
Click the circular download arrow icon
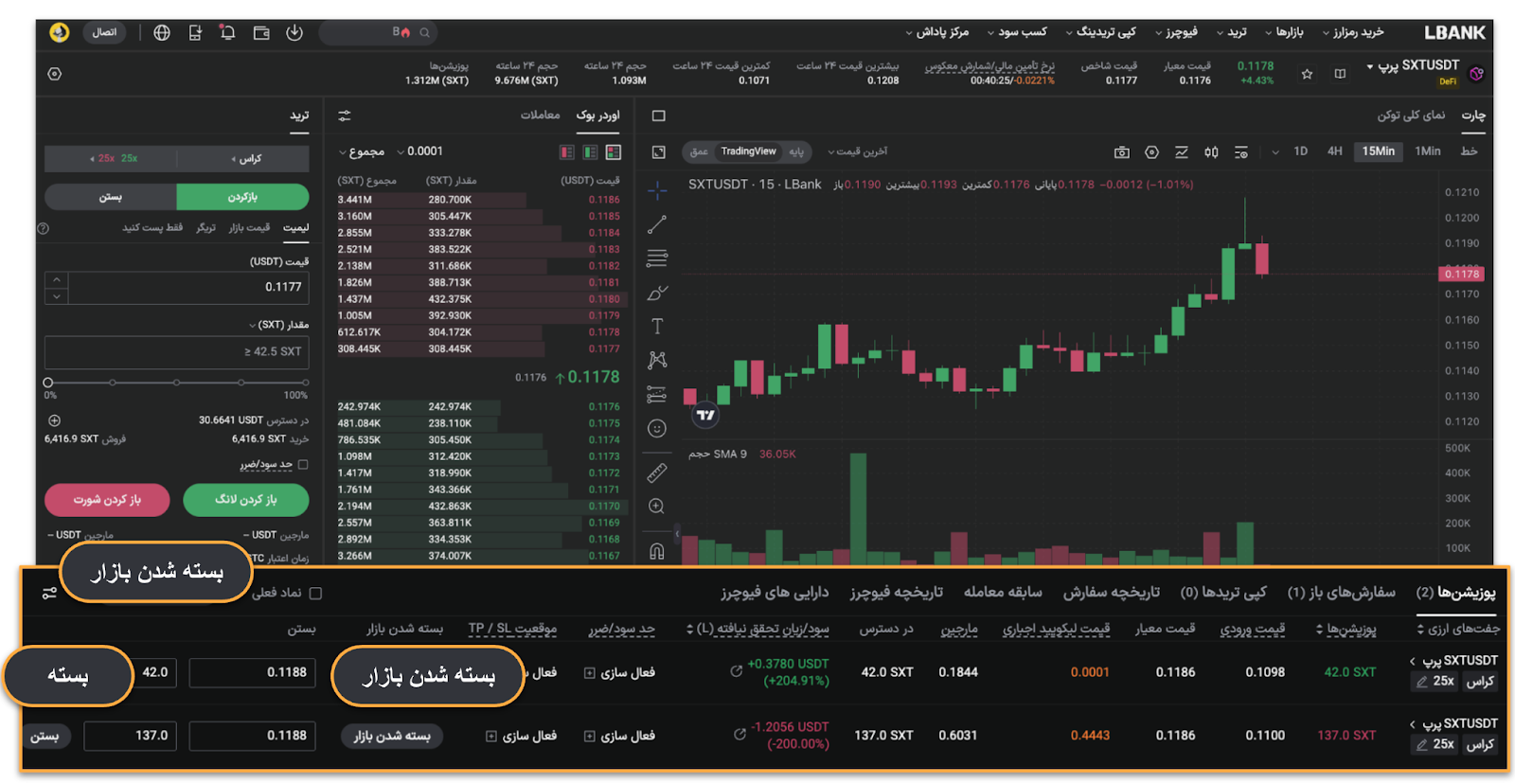tap(294, 32)
